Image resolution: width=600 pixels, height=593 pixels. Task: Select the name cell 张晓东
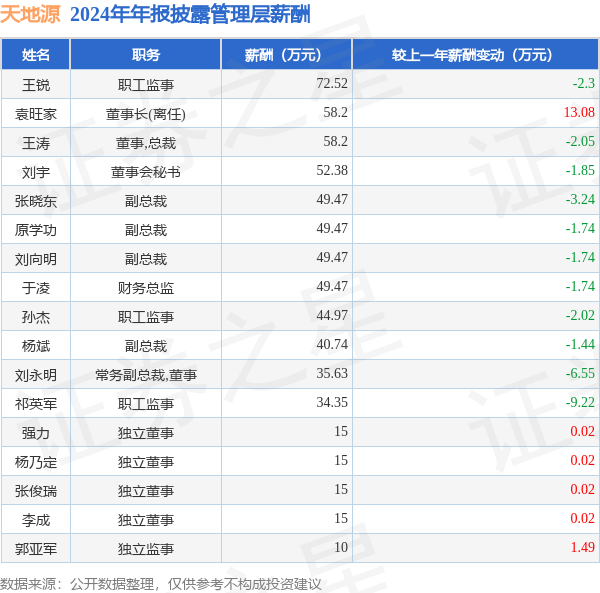click(36, 201)
